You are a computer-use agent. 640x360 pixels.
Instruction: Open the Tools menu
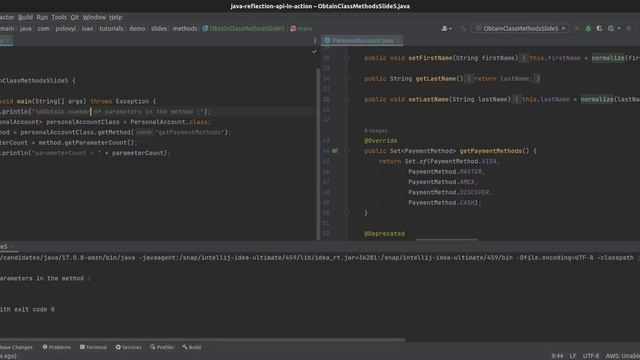[x=59, y=17]
